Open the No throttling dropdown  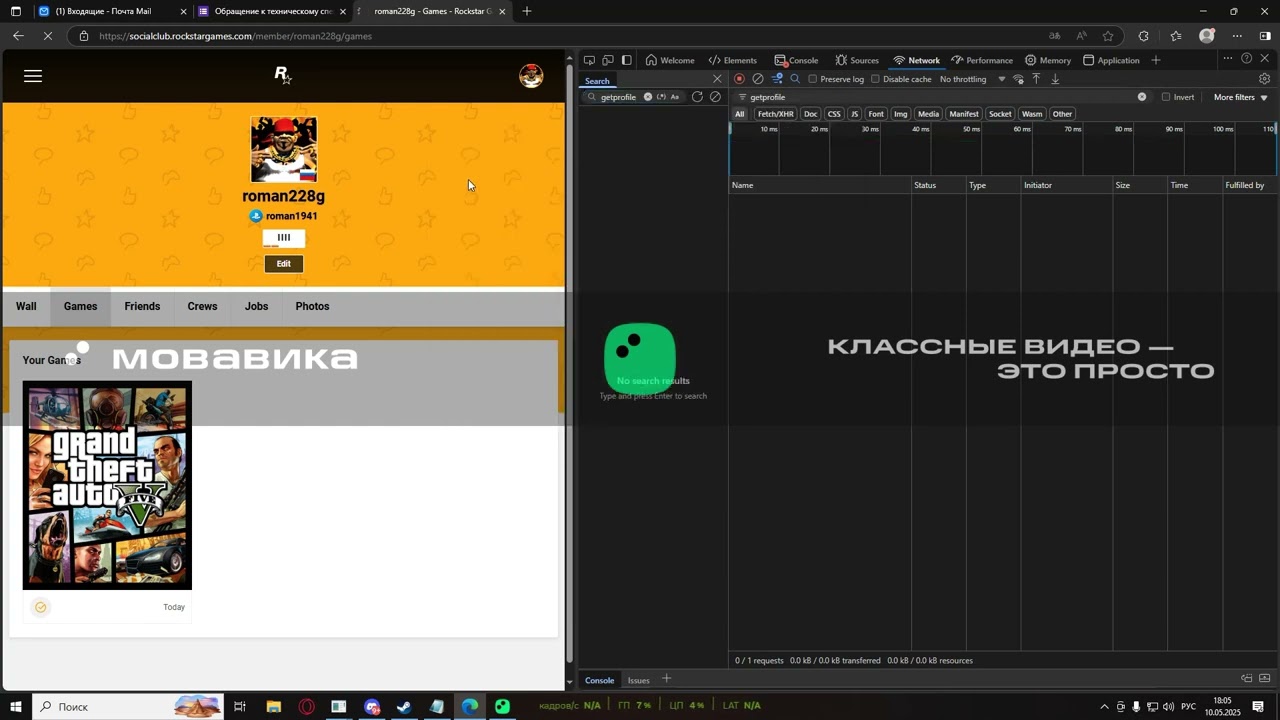(x=972, y=79)
